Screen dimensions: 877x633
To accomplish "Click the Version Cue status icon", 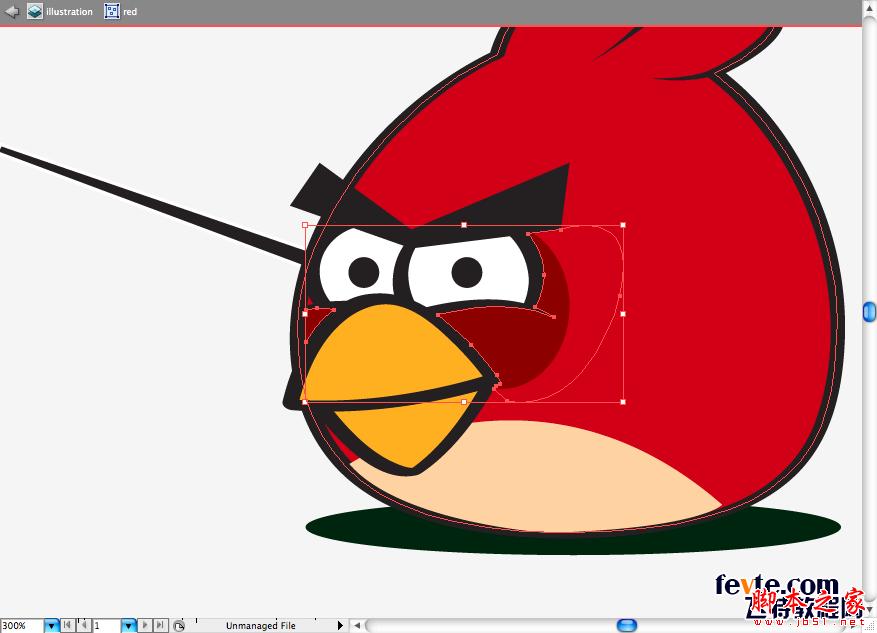I will tap(178, 625).
